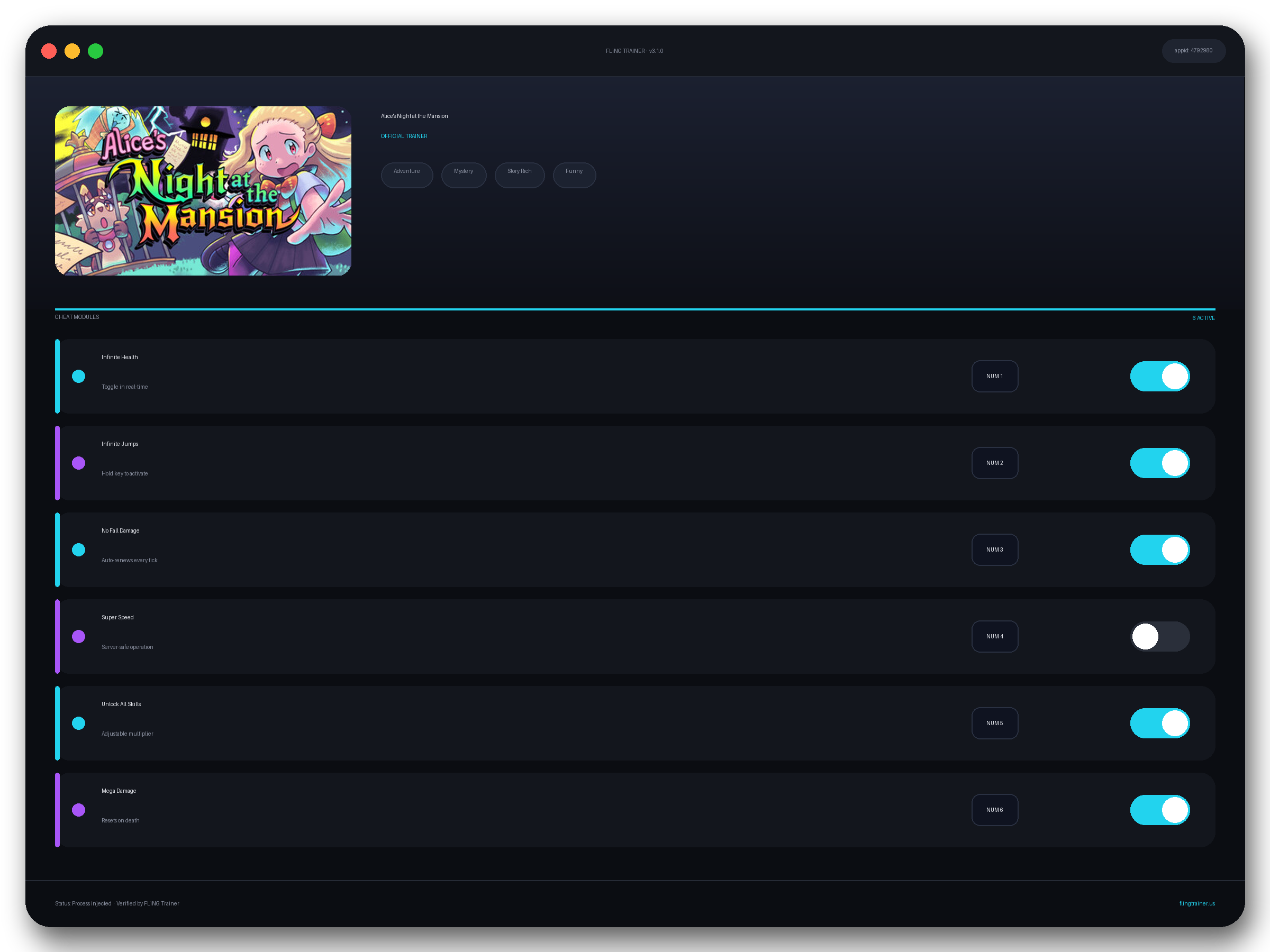Close the trainer window with red button
The height and width of the screenshot is (952, 1270).
coord(49,51)
